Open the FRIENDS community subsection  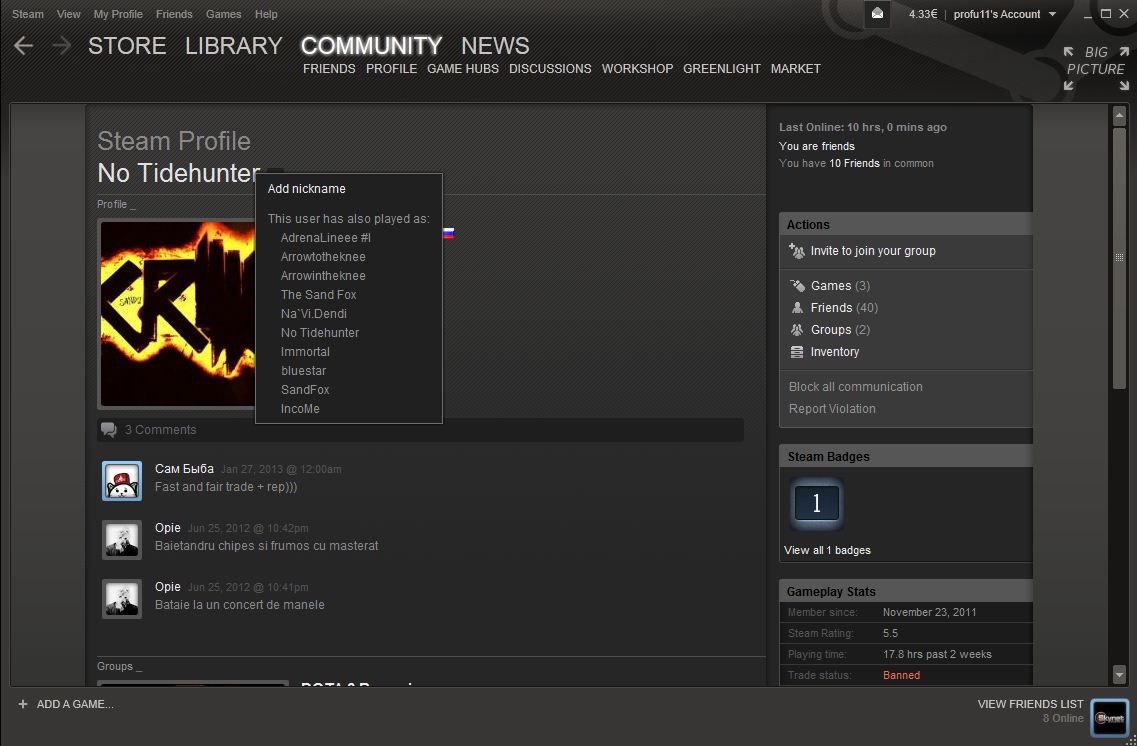pos(329,69)
